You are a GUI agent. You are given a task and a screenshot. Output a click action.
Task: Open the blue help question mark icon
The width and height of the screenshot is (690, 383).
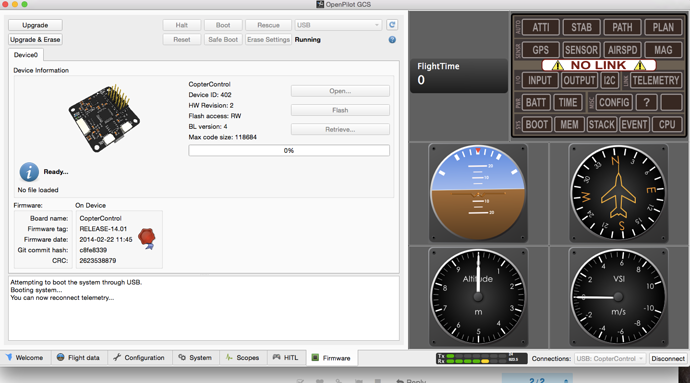coord(392,40)
